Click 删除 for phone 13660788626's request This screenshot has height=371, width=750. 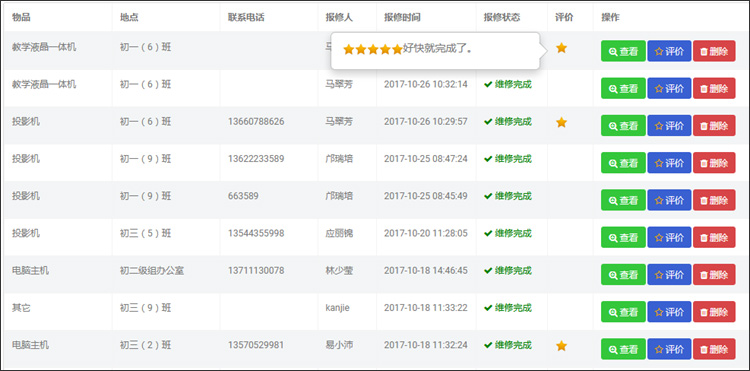point(714,126)
